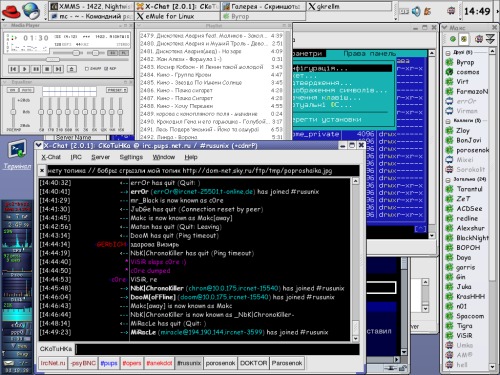Image resolution: width=500 pixels, height=375 pixels.
Task: Pause playback in the XMMS media player
Action: pos(36,69)
